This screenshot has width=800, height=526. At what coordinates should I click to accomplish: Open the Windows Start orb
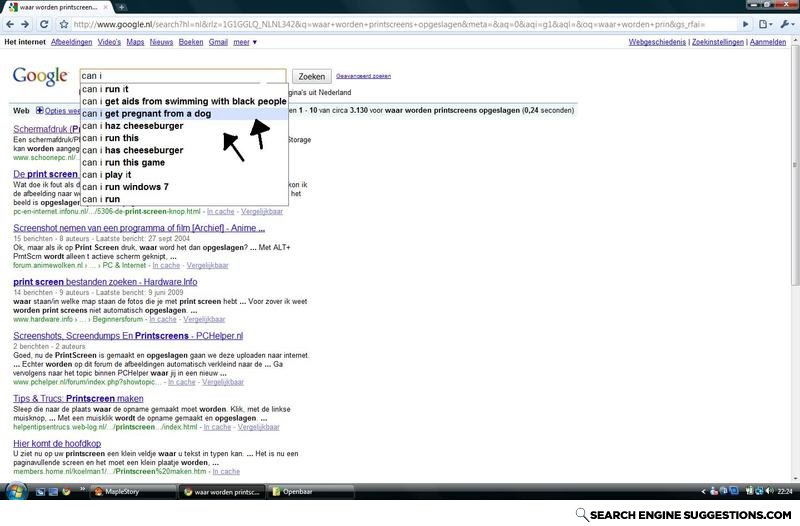(16, 491)
